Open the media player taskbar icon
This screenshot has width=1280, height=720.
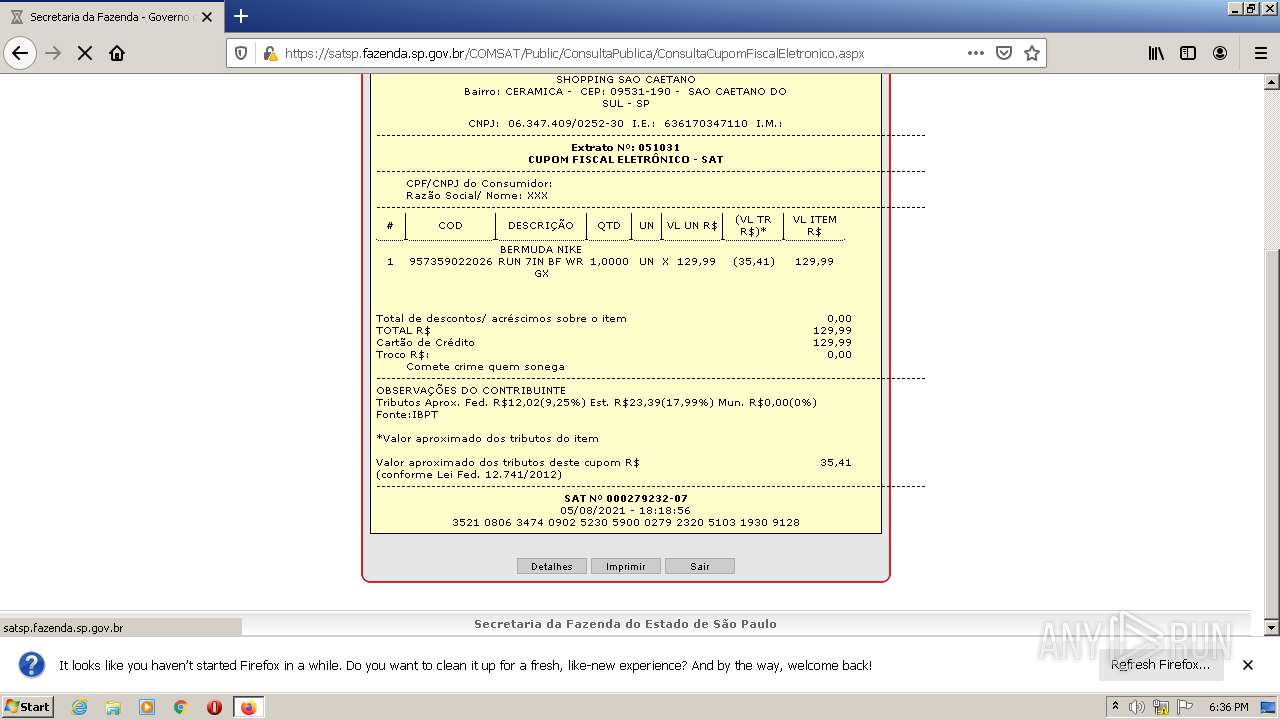click(147, 707)
